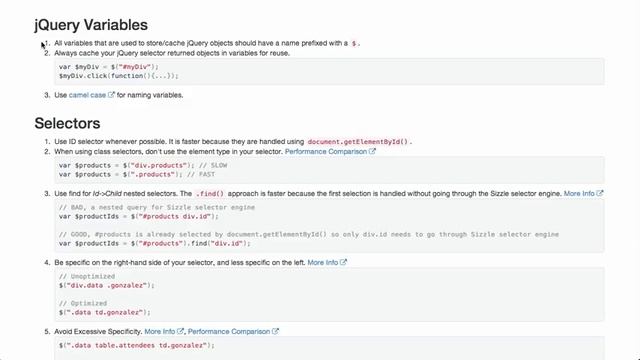The image size is (640, 360).
Task: Click text 'Avoid Excessive Specificity.'
Action: [x=98, y=331]
